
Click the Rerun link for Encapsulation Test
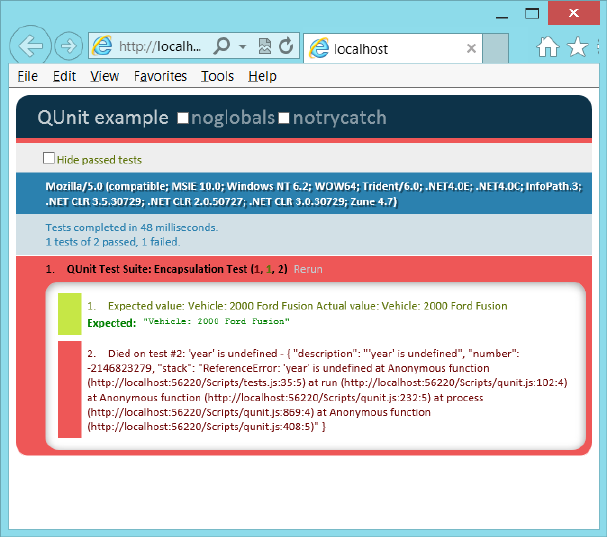click(x=308, y=269)
